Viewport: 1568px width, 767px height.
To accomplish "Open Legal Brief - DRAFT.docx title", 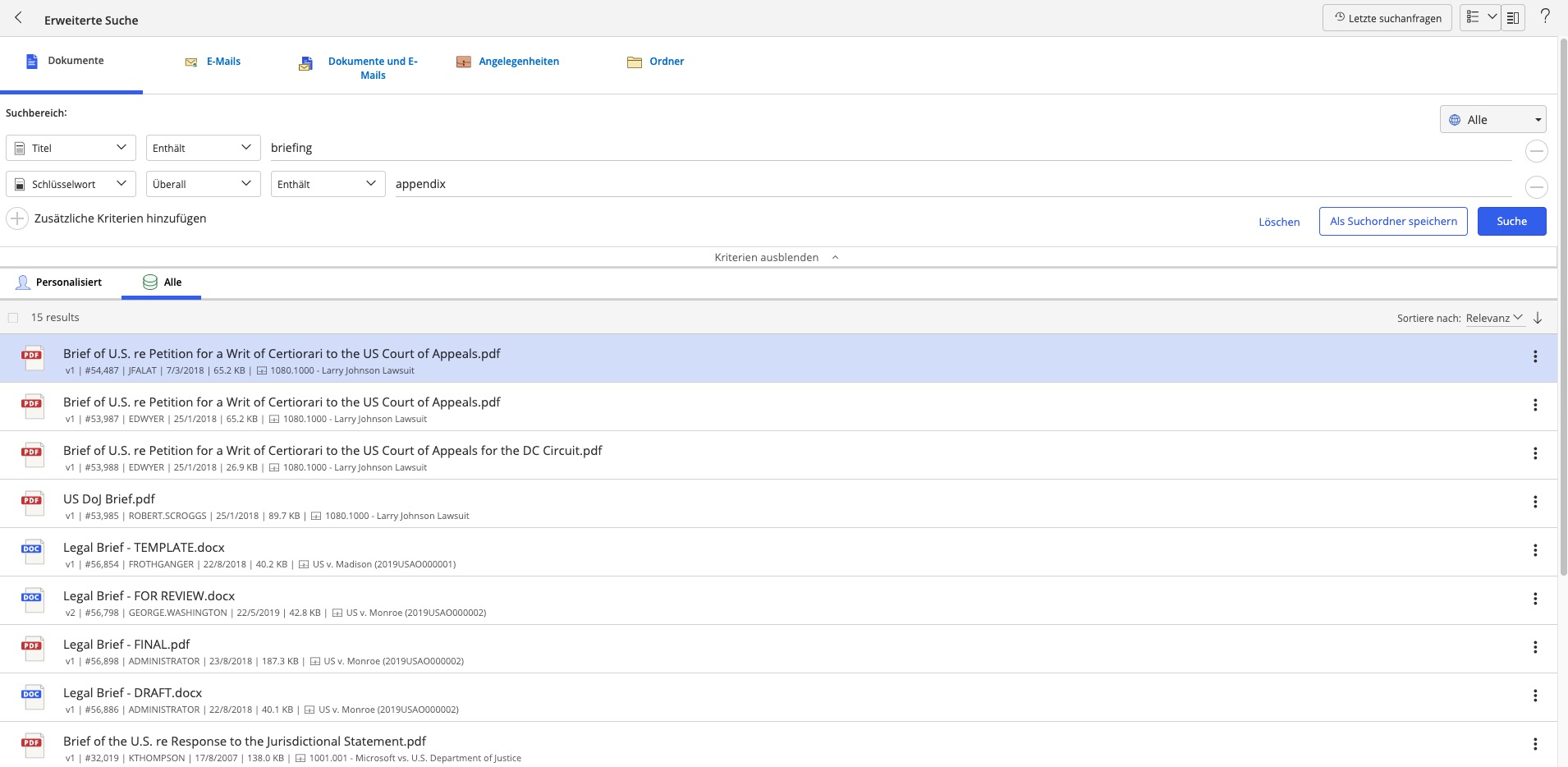I will tap(132, 693).
